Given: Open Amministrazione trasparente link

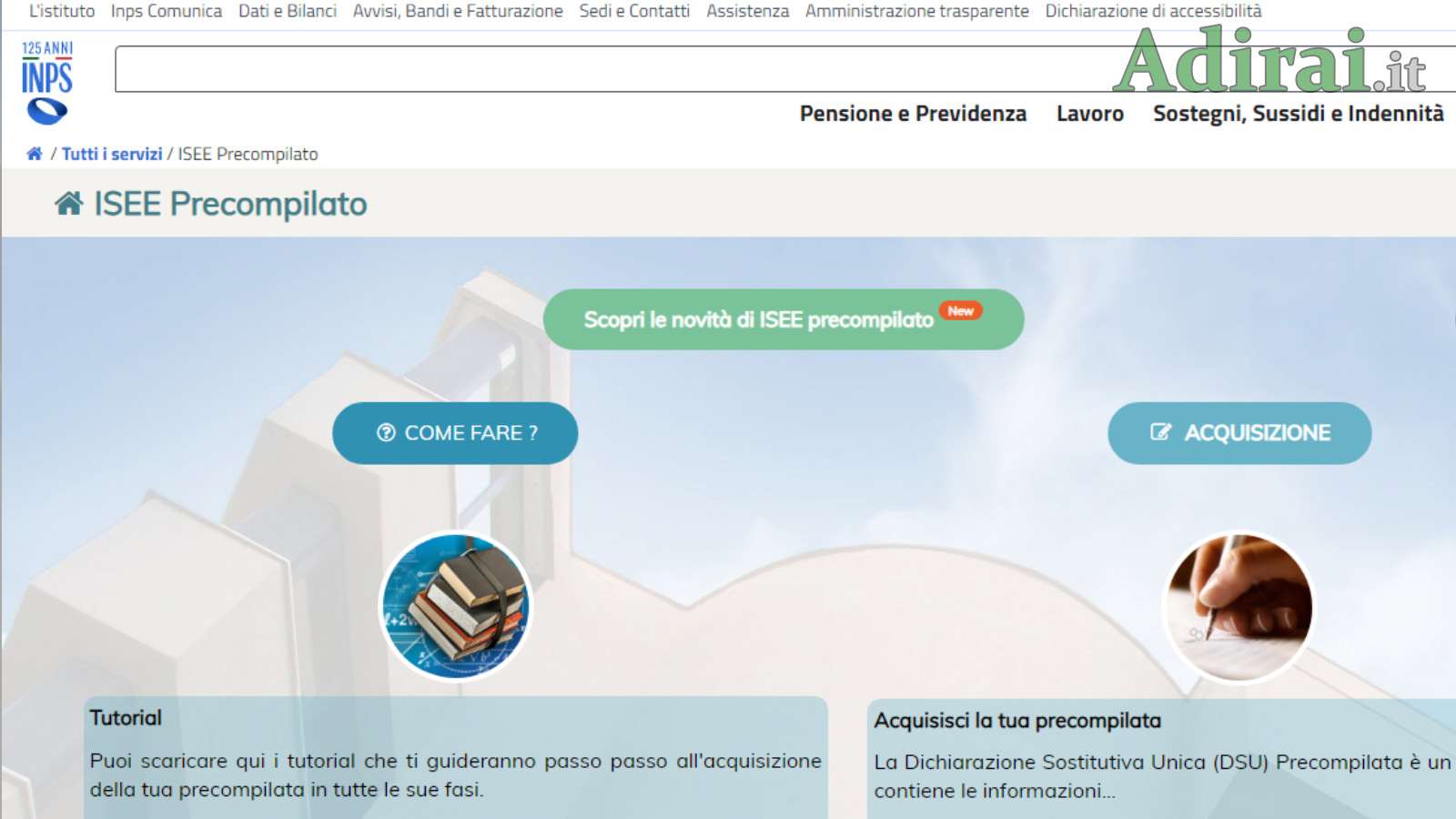Looking at the screenshot, I should point(917,11).
